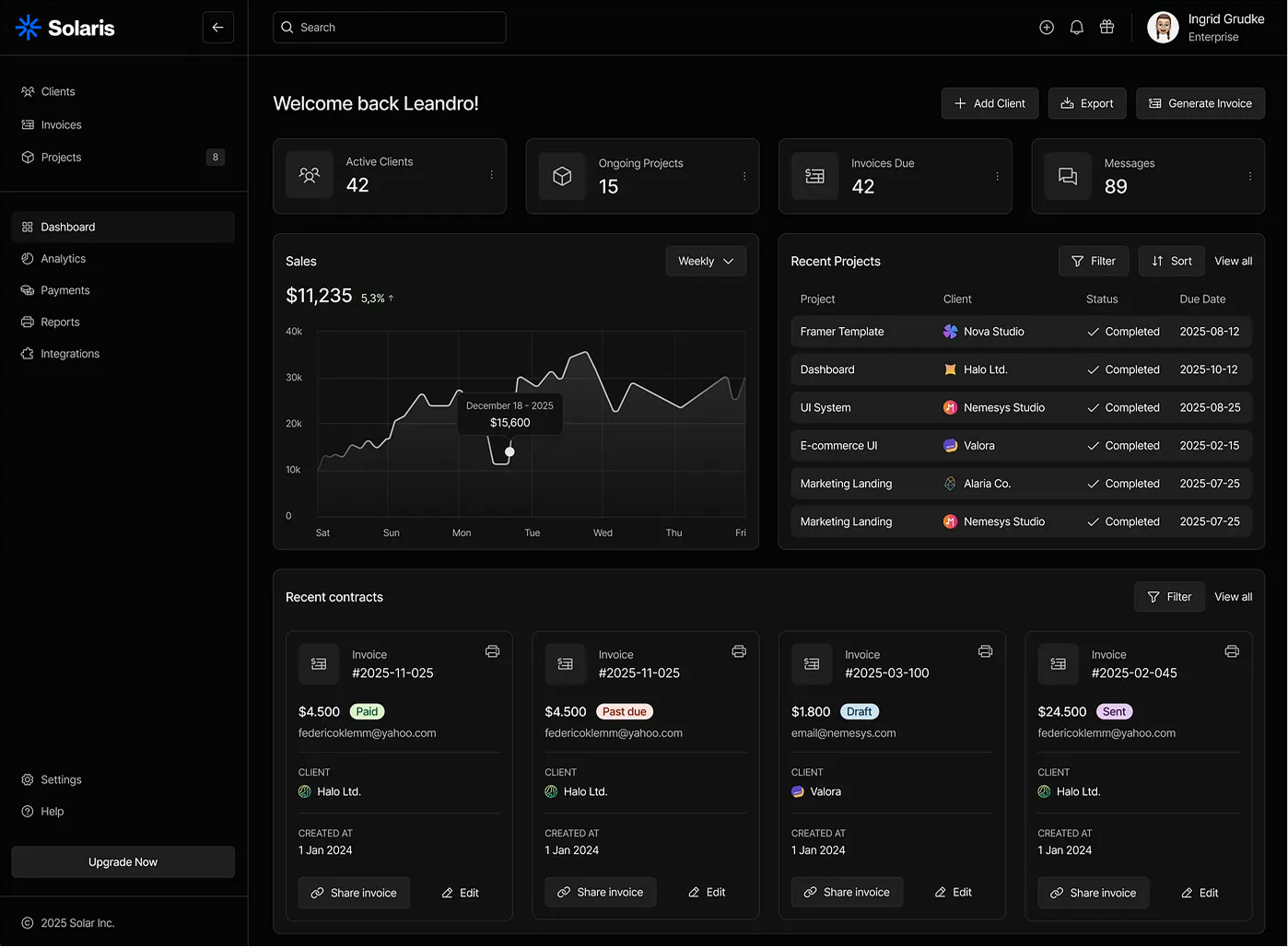The image size is (1288, 947).
Task: Click invoice icon on #2025-02-045 card
Action: tap(1059, 664)
